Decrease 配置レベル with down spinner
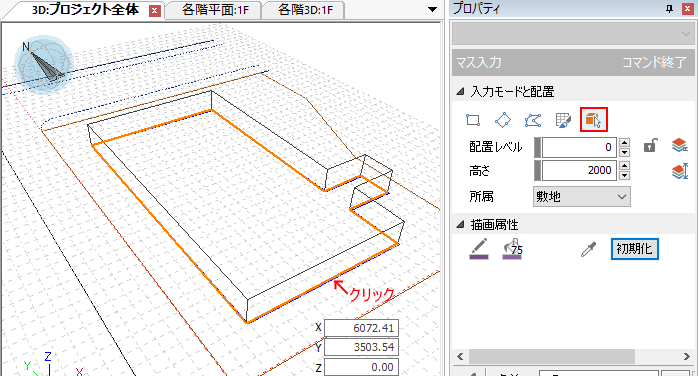This screenshot has height=376, width=699. click(625, 152)
